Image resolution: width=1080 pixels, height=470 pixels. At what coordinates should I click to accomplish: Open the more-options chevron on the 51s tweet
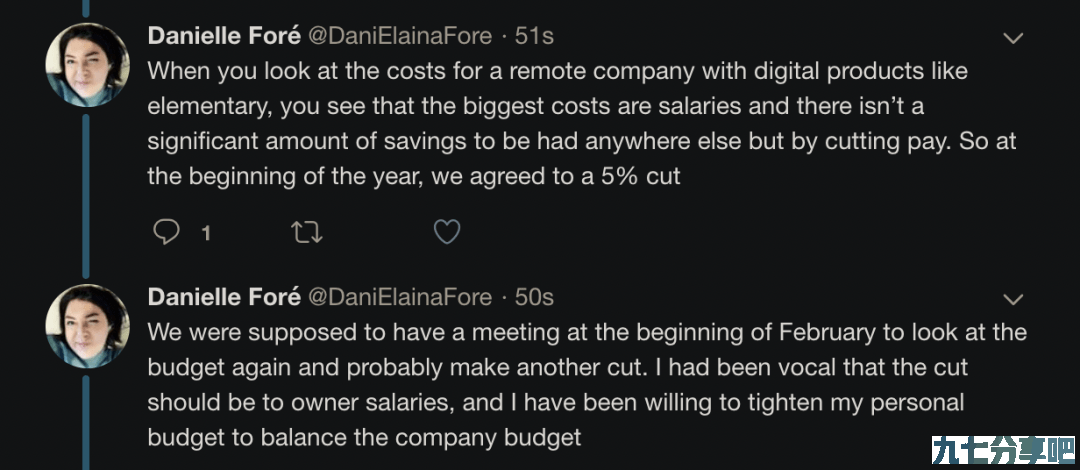[1013, 39]
